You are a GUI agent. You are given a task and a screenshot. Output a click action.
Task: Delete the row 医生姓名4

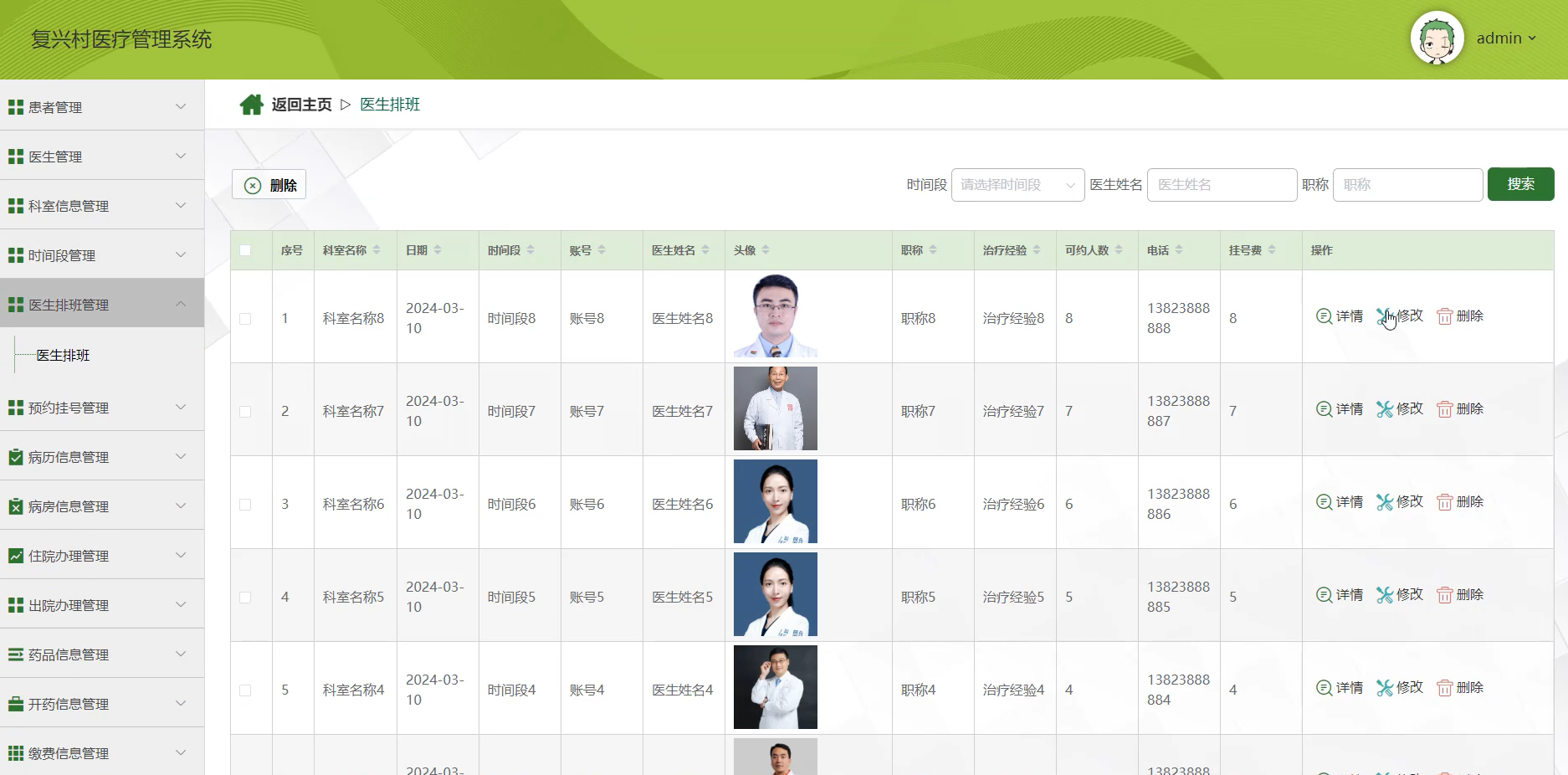(1460, 688)
